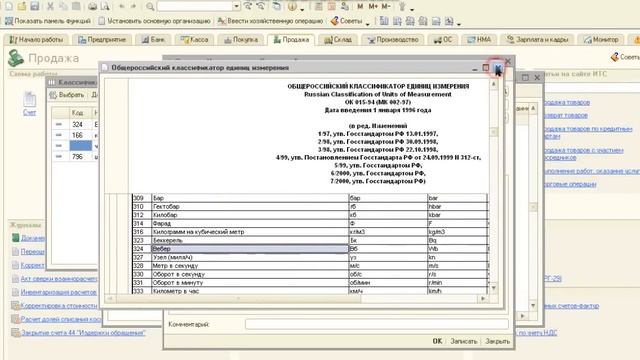Switch to the НМА tab

(x=479, y=40)
